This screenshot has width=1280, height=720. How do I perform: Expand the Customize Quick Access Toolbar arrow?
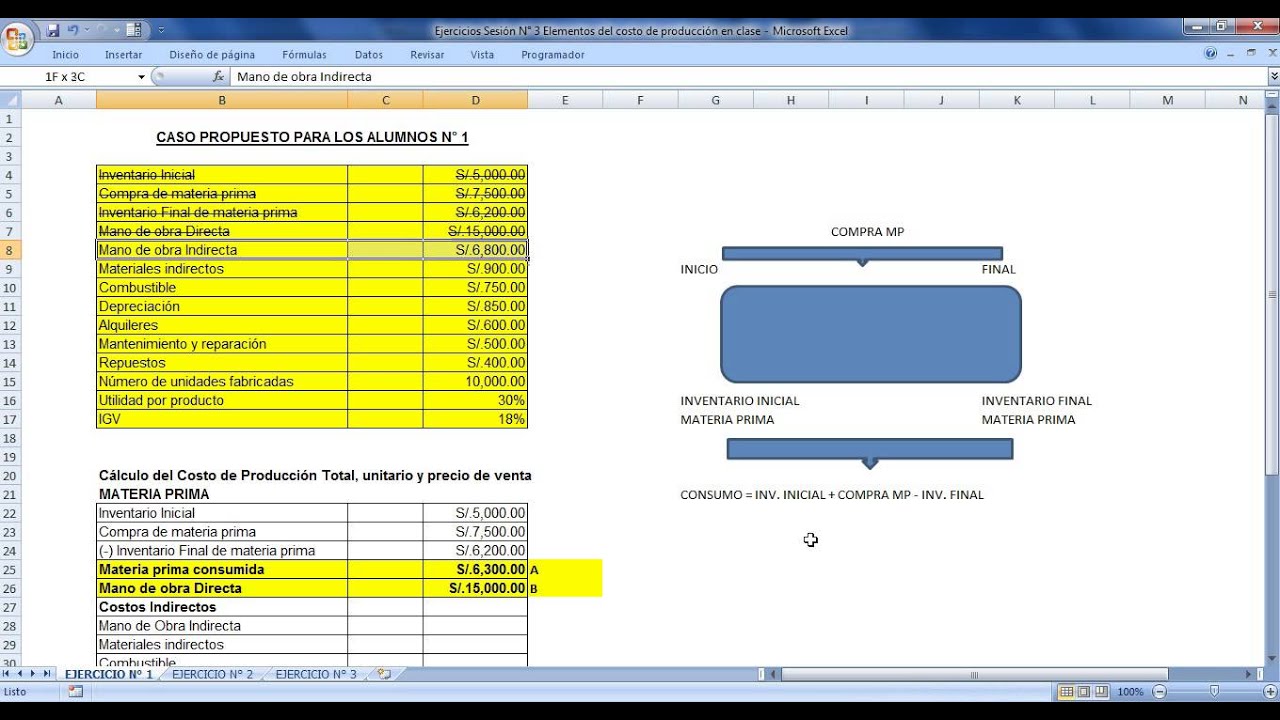click(161, 31)
